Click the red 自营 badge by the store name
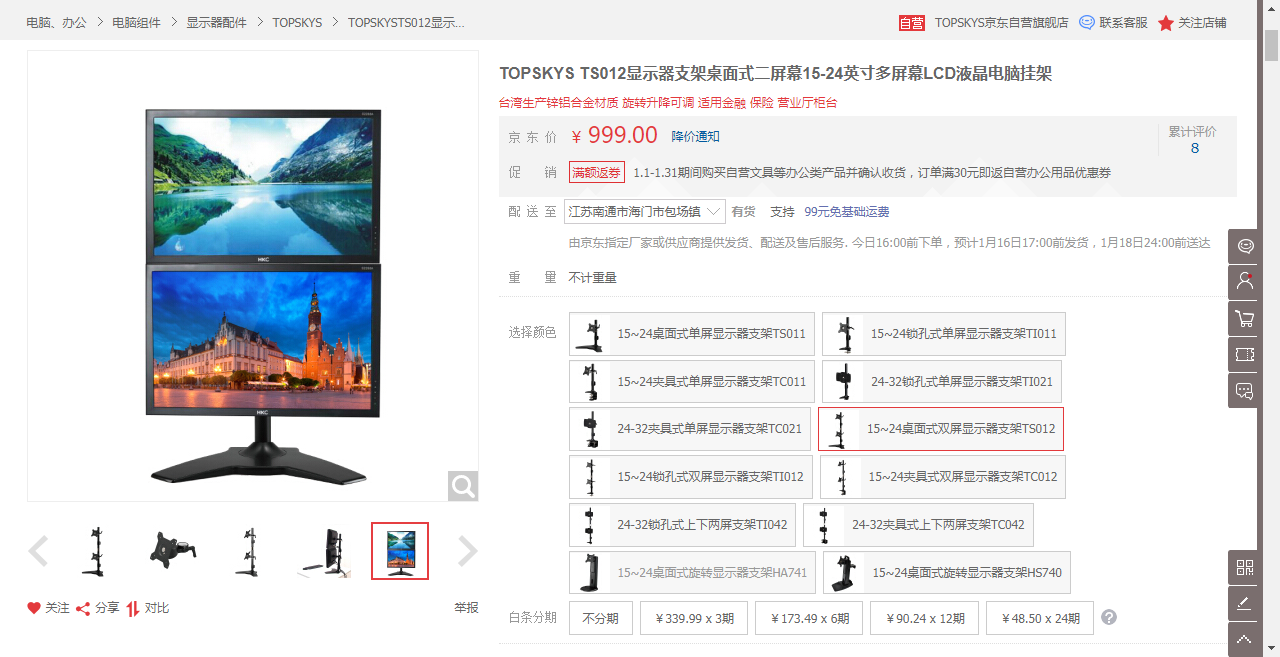Screen dimensions: 1280x657 912,23
